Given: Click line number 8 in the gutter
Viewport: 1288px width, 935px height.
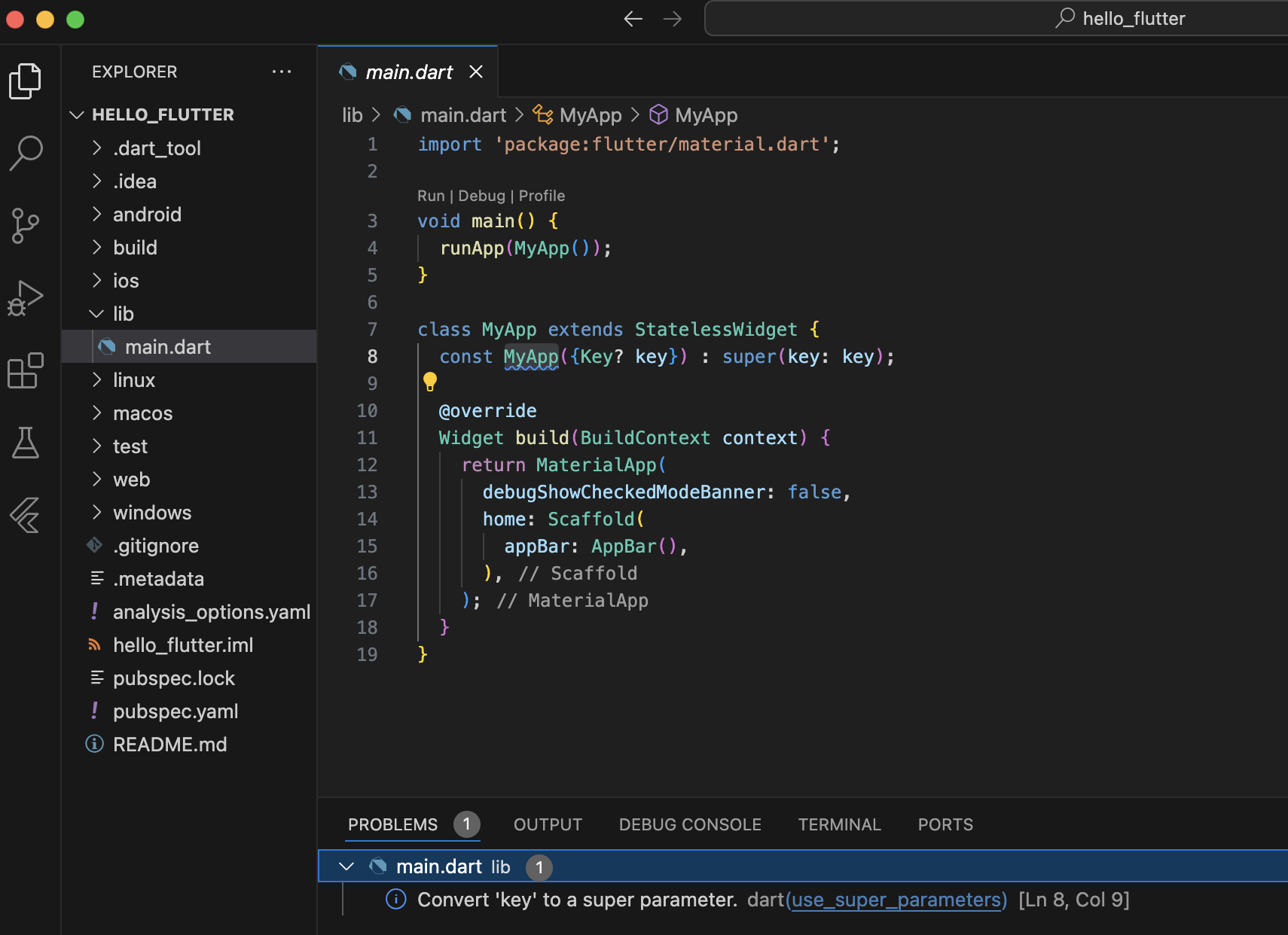Looking at the screenshot, I should pyautogui.click(x=372, y=356).
